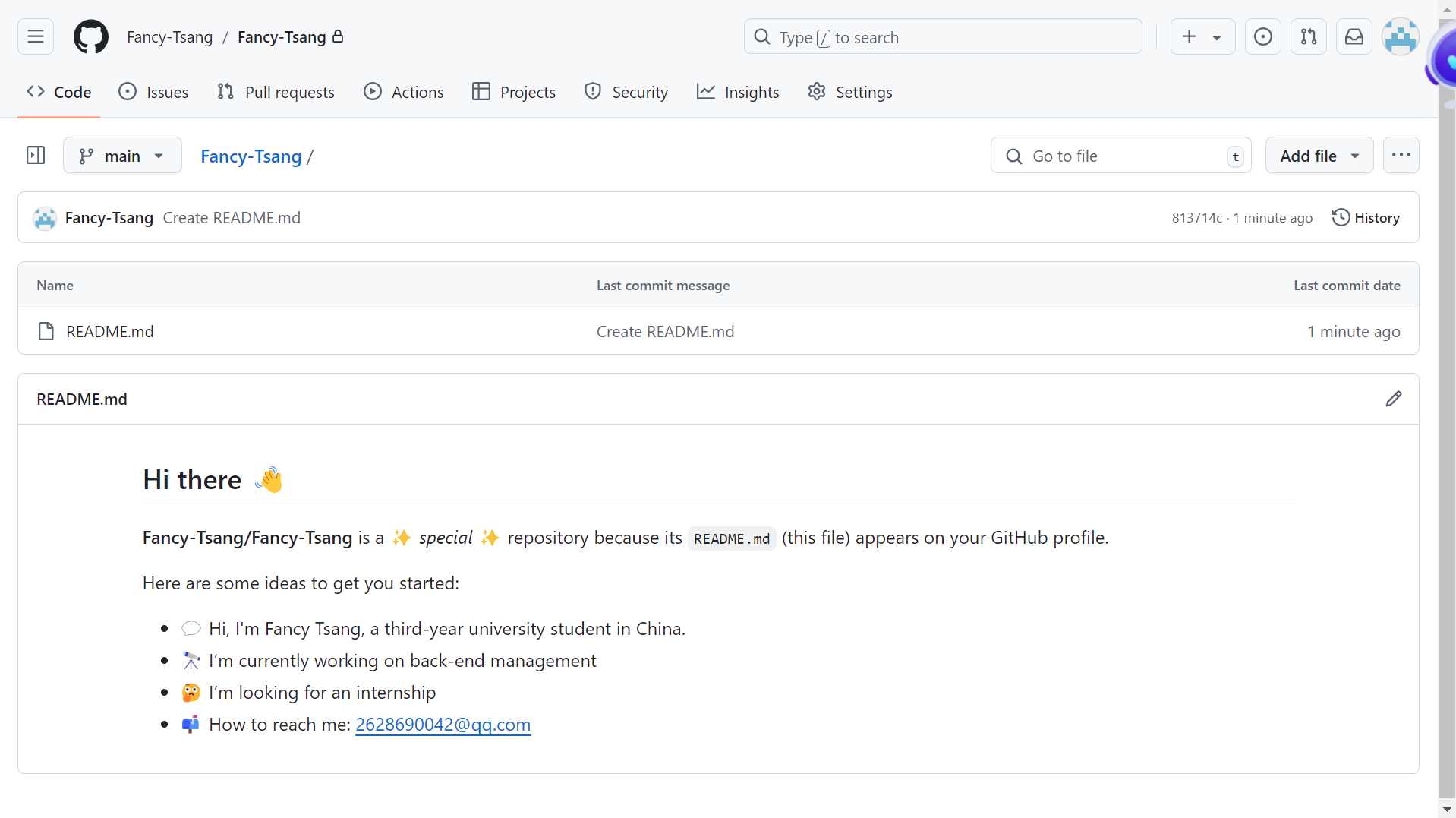Open the pull requests shortcut icon in header
Image resolution: width=1456 pixels, height=818 pixels.
(x=1309, y=36)
